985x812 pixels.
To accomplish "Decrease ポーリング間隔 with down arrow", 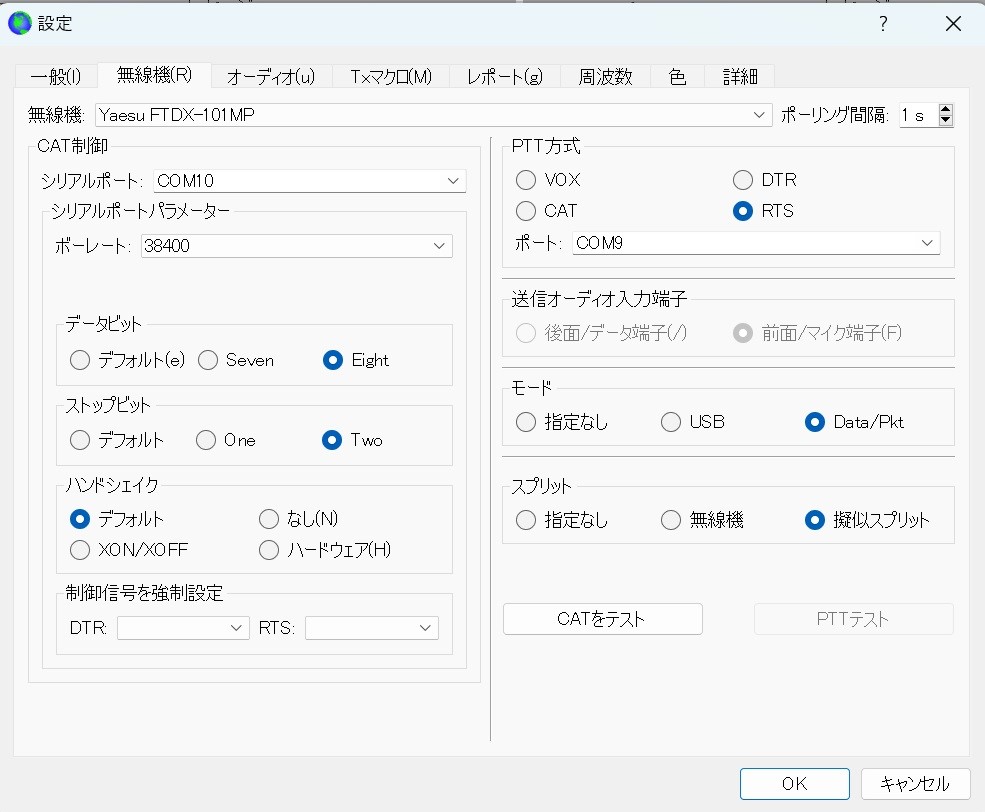I will tap(945, 121).
